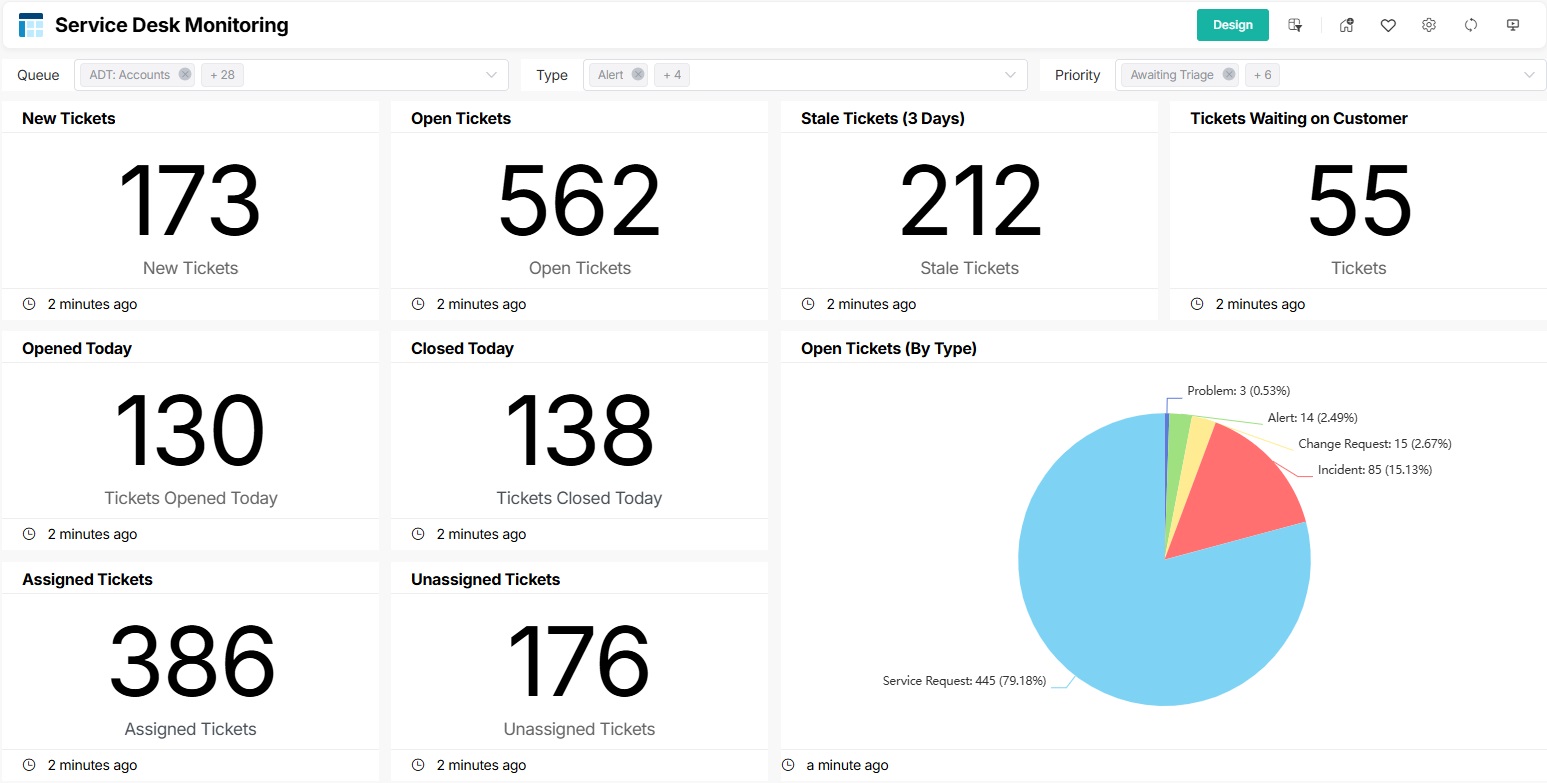Image resolution: width=1547 pixels, height=783 pixels.
Task: Expand the Type filter dropdown
Action: (x=1009, y=74)
